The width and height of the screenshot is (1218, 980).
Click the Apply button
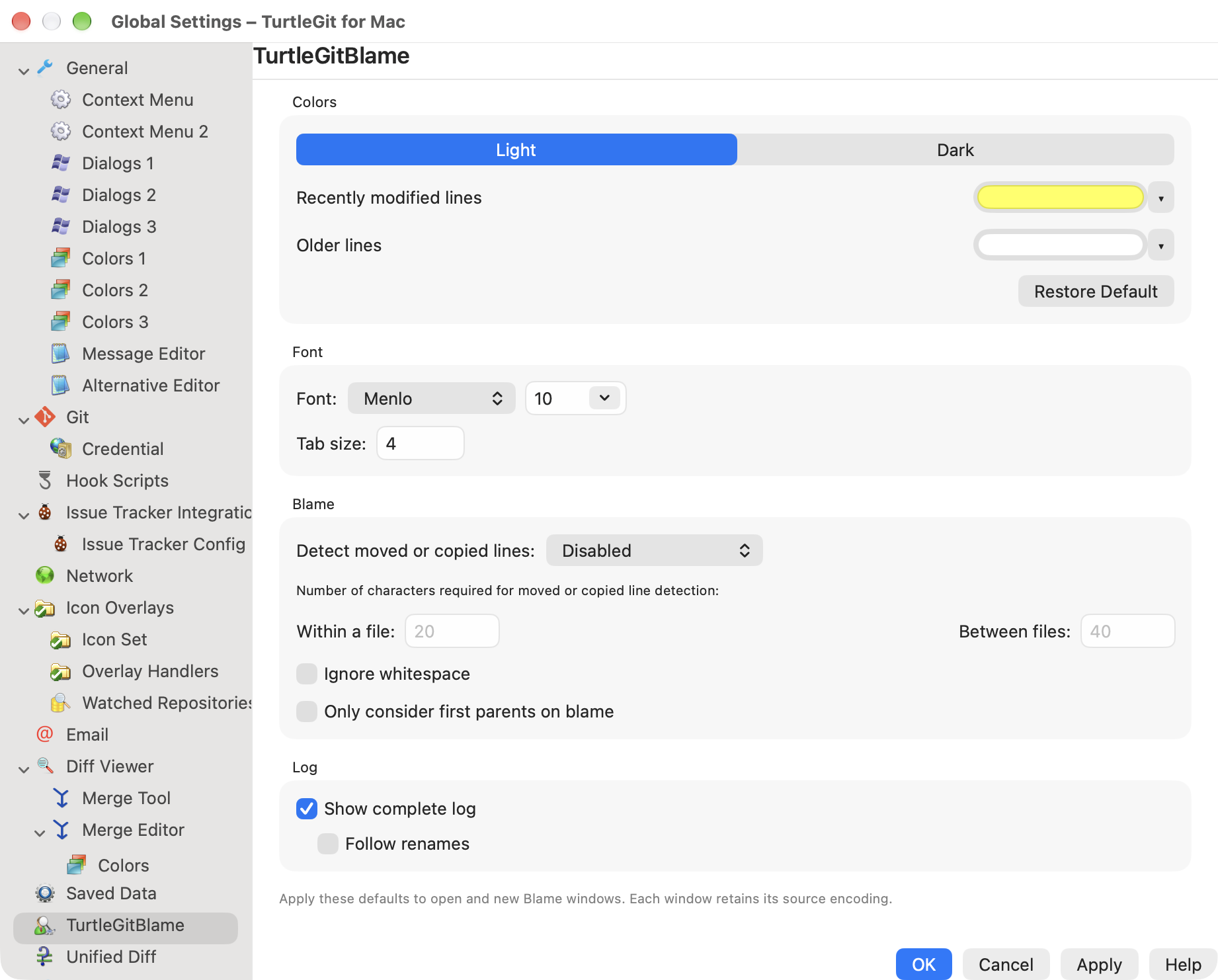pos(1099,964)
